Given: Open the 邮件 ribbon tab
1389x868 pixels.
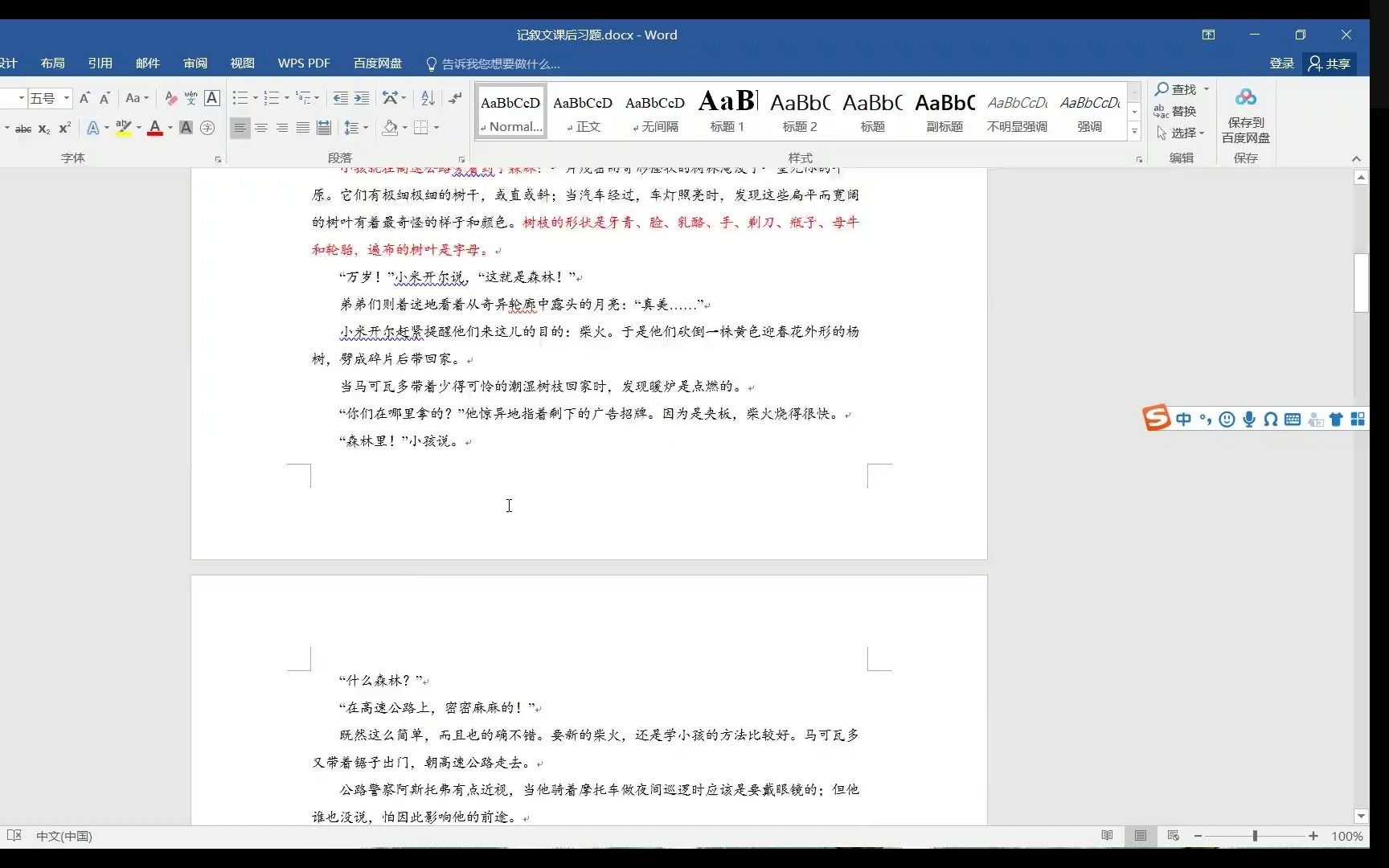Looking at the screenshot, I should click(147, 63).
